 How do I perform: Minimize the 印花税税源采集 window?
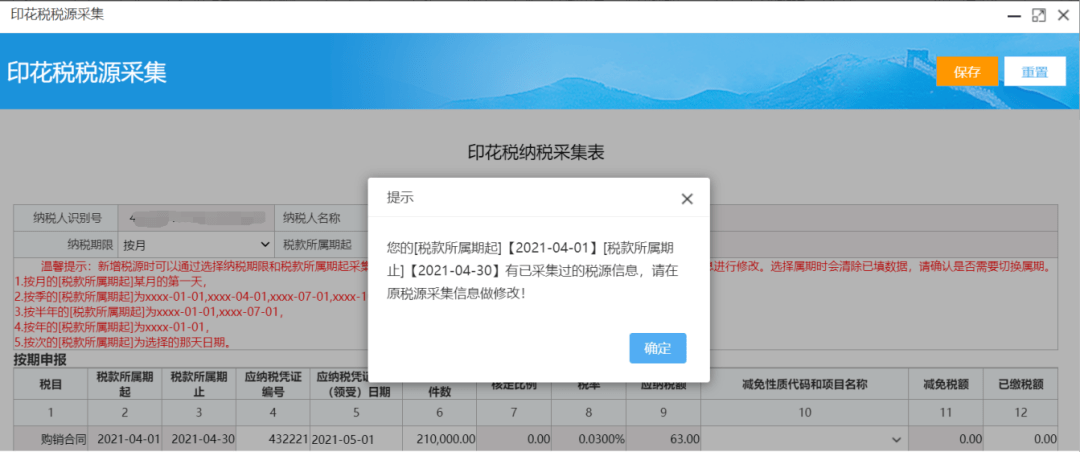coord(1014,16)
